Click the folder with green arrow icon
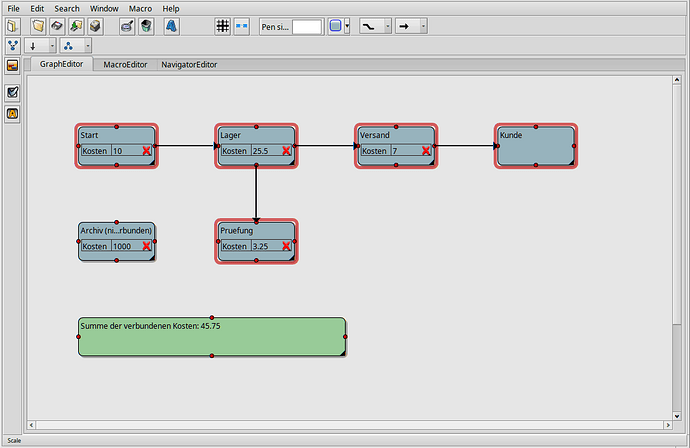Viewport: 690px width, 448px height. [x=76, y=26]
